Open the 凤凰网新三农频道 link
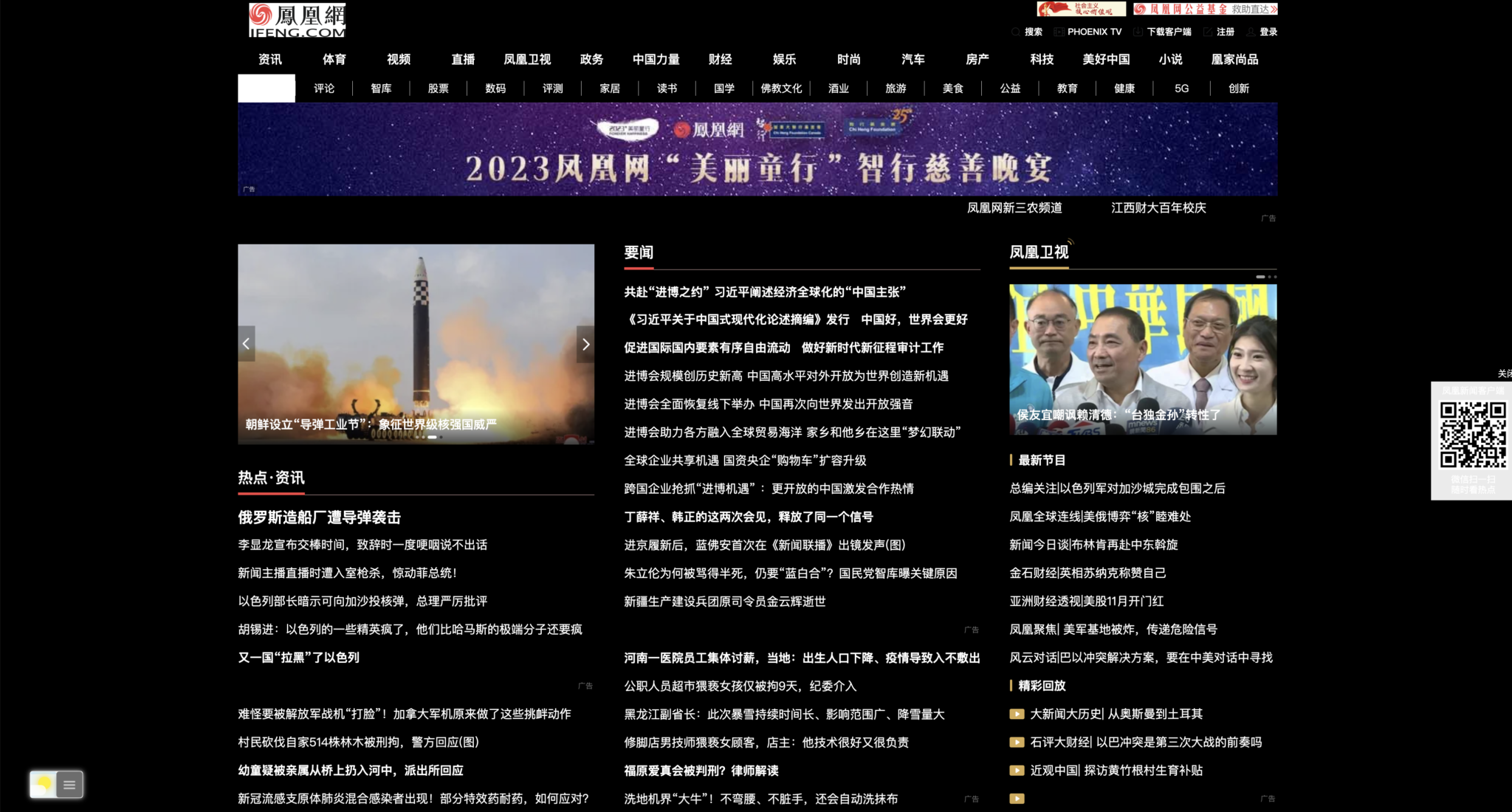1512x812 pixels. click(x=1014, y=208)
